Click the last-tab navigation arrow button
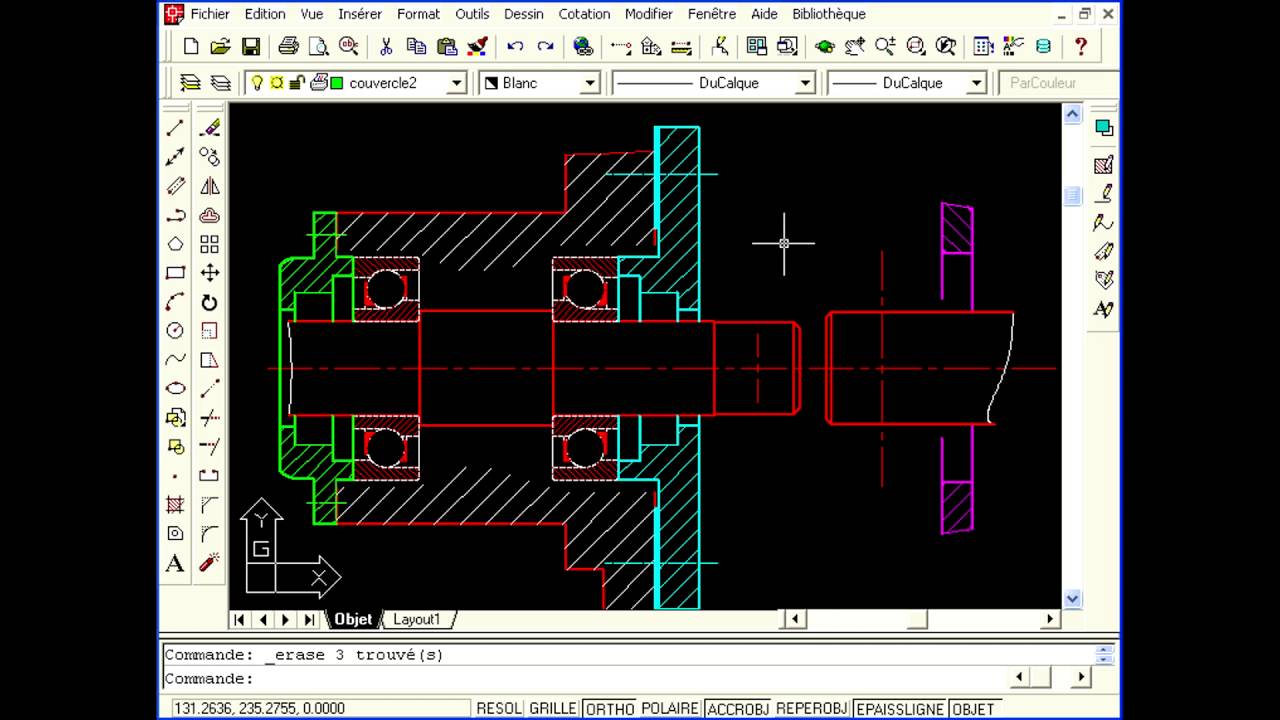 309,619
